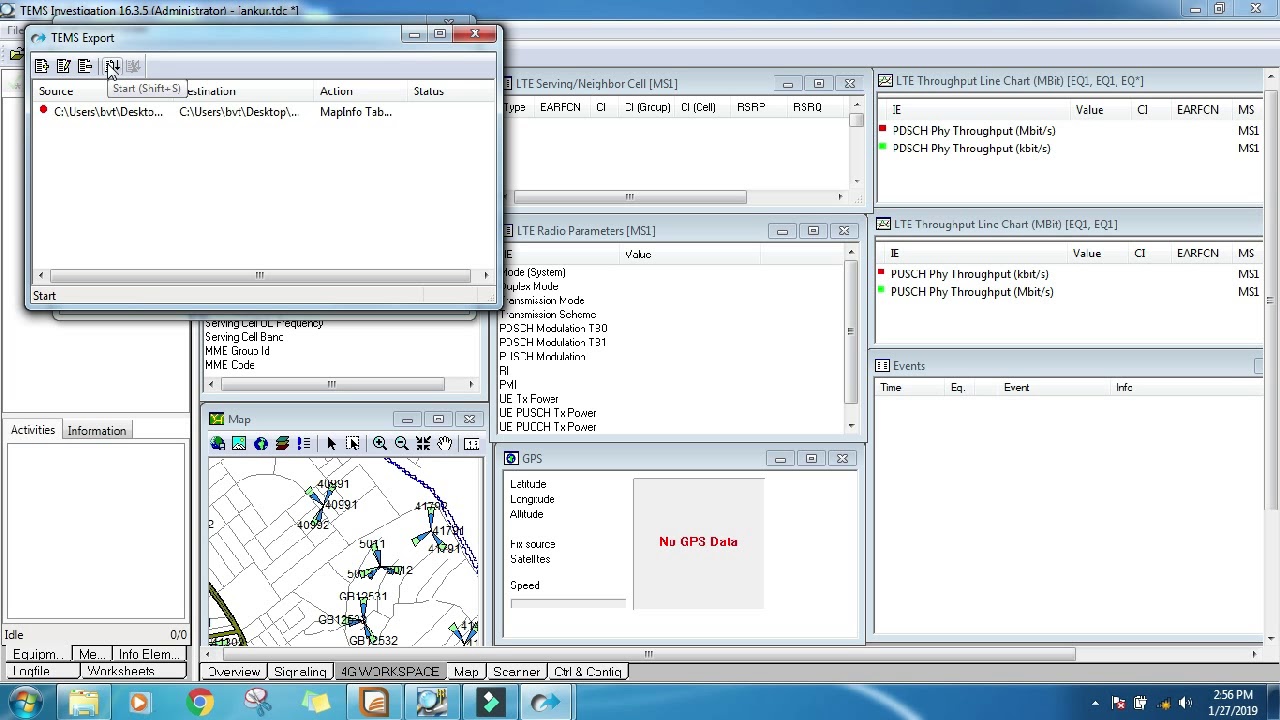The height and width of the screenshot is (720, 1280).
Task: Open File Explorer from the taskbar
Action: tap(84, 702)
